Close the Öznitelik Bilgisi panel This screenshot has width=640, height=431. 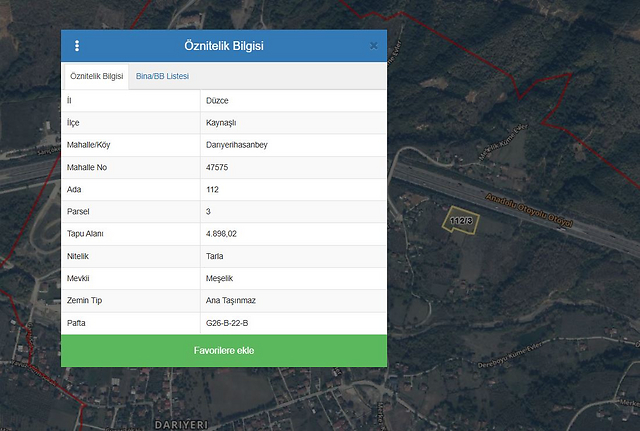click(x=373, y=46)
